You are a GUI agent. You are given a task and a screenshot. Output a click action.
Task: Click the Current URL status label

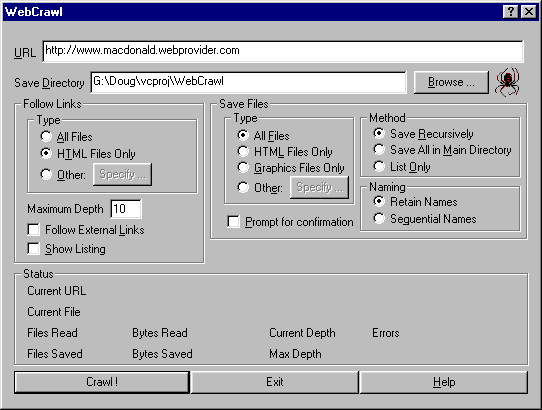coord(57,291)
